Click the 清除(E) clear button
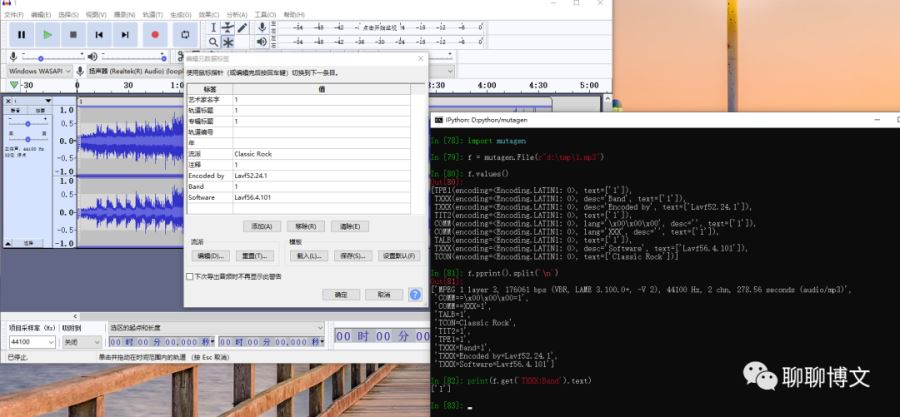Viewport: 900px width, 417px height. [x=350, y=226]
